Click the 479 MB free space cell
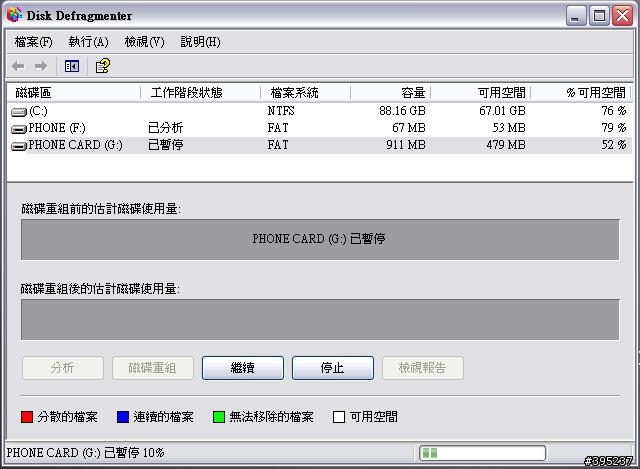Screen dimensions: 640x469 point(506,145)
